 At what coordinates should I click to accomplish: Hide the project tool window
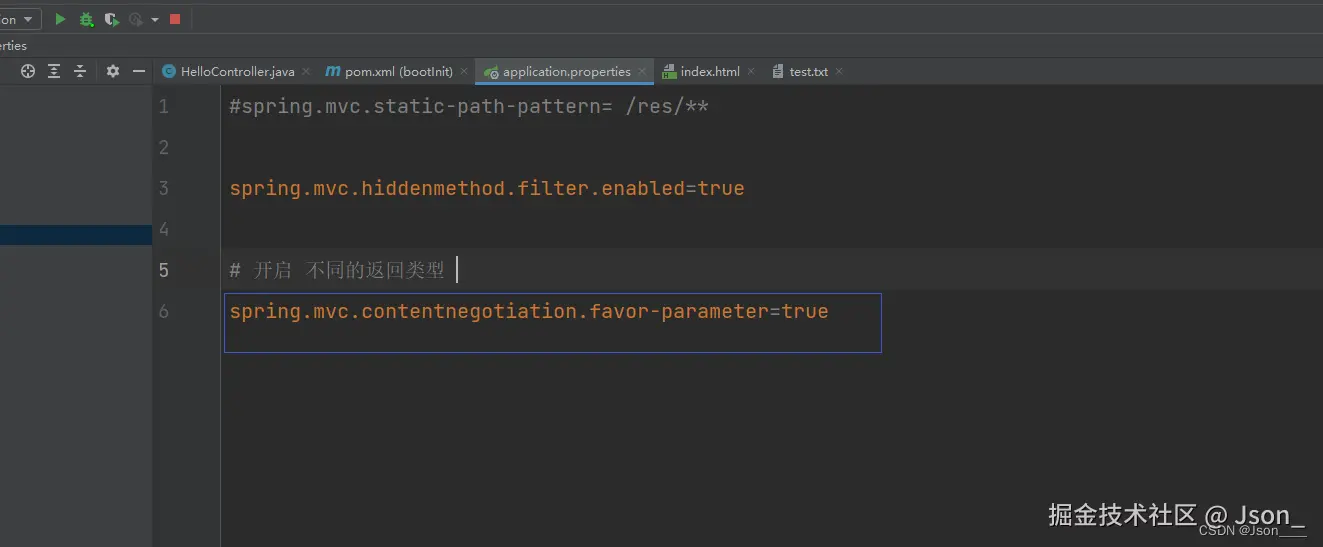(139, 71)
